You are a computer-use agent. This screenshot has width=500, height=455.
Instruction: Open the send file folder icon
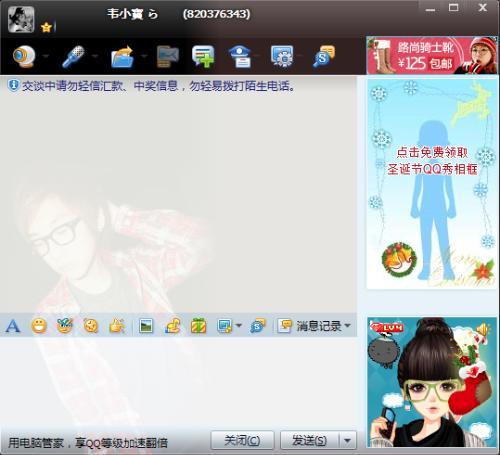click(x=122, y=56)
